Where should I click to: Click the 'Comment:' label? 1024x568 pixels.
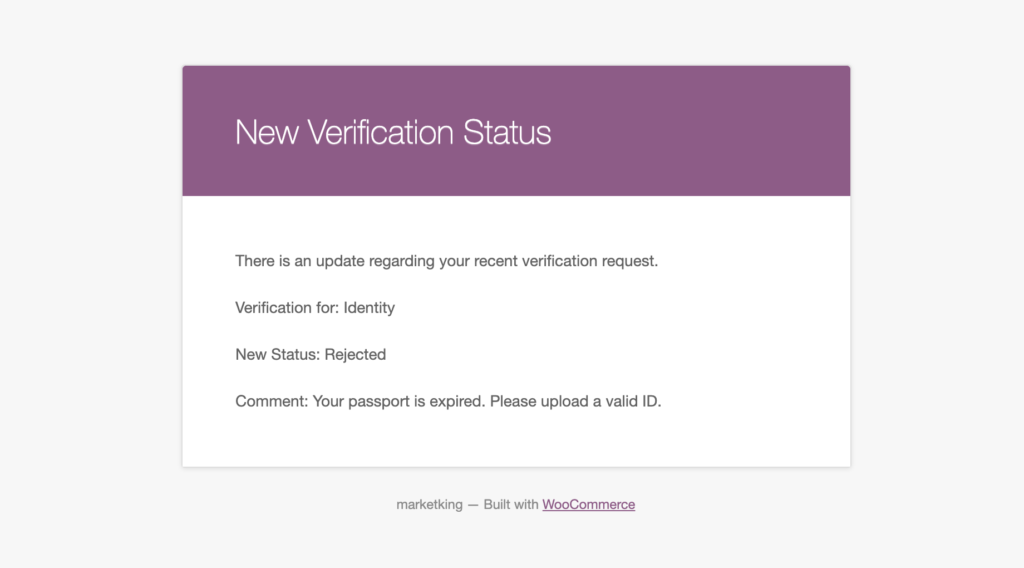pyautogui.click(x=271, y=402)
